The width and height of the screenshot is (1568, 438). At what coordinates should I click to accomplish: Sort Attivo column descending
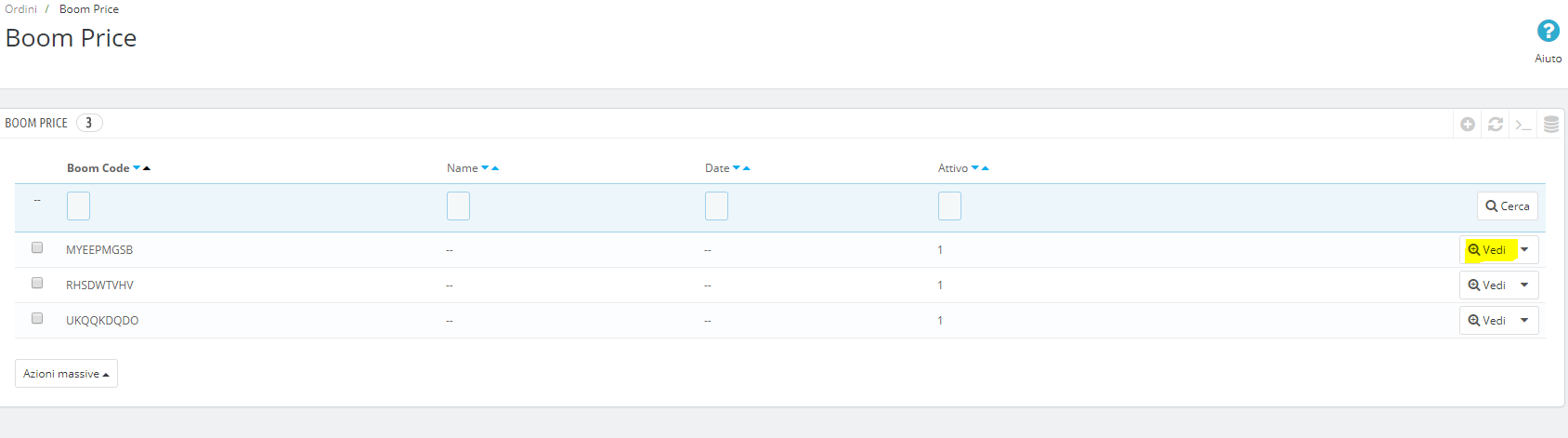[975, 168]
